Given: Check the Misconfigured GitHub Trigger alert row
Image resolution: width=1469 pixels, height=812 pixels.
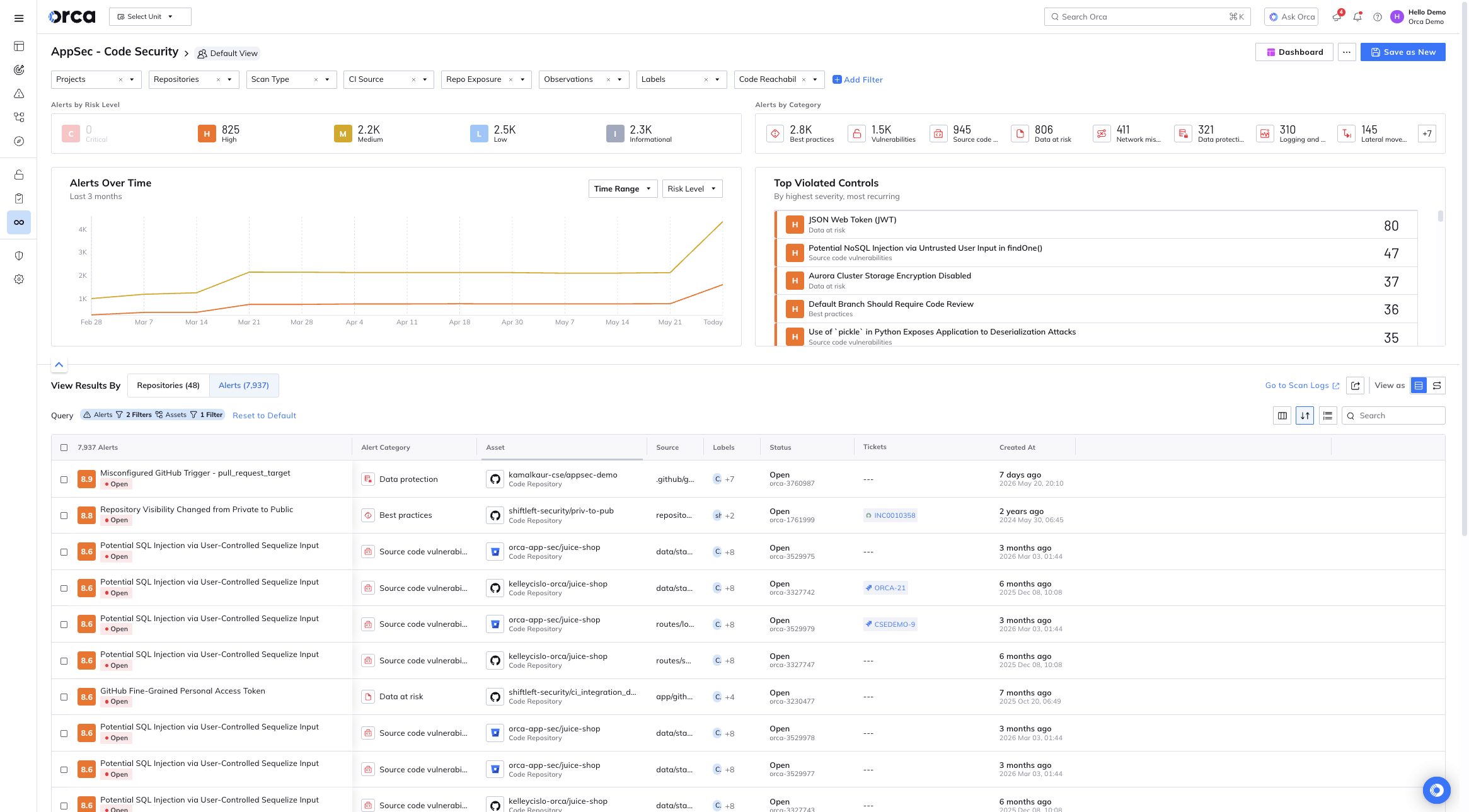Looking at the screenshot, I should click(64, 479).
